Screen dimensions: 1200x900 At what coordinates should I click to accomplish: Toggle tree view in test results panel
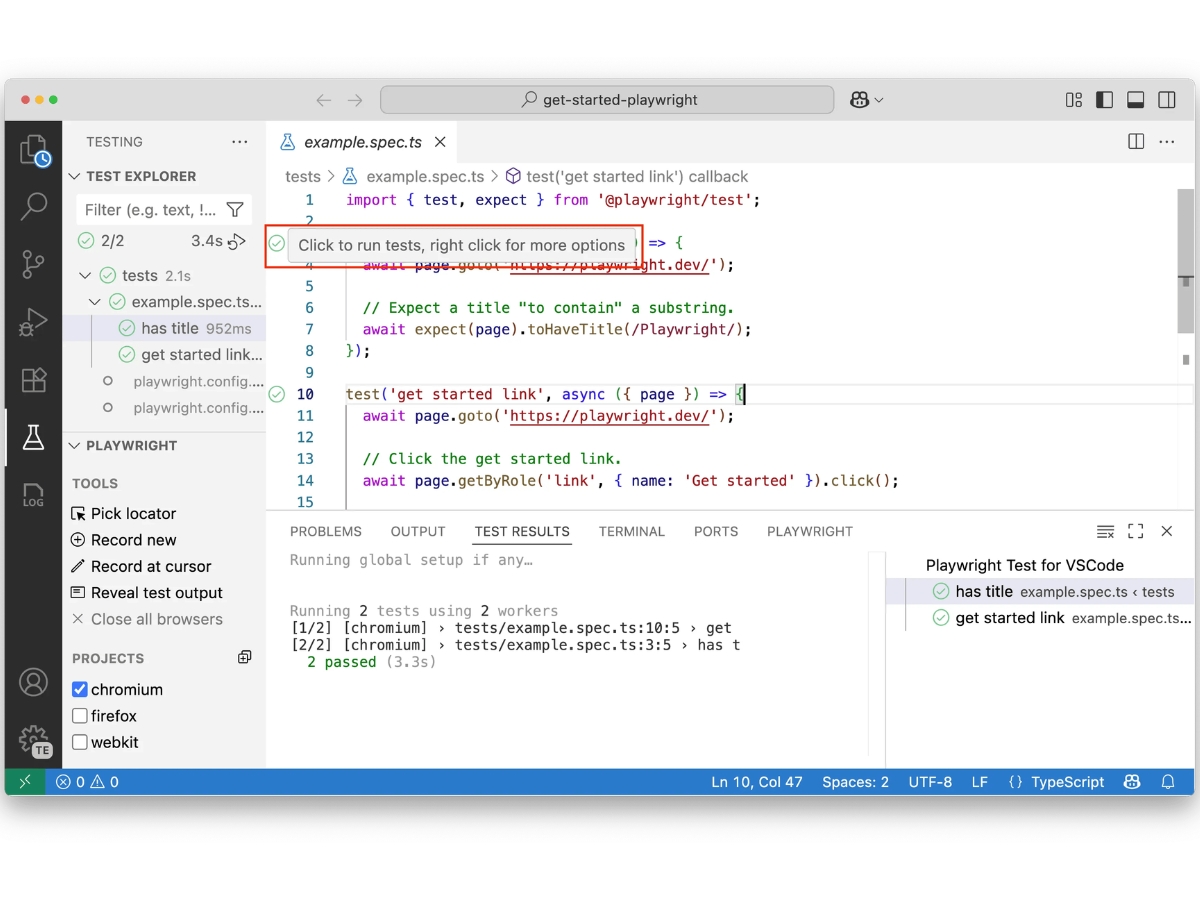click(x=1105, y=532)
